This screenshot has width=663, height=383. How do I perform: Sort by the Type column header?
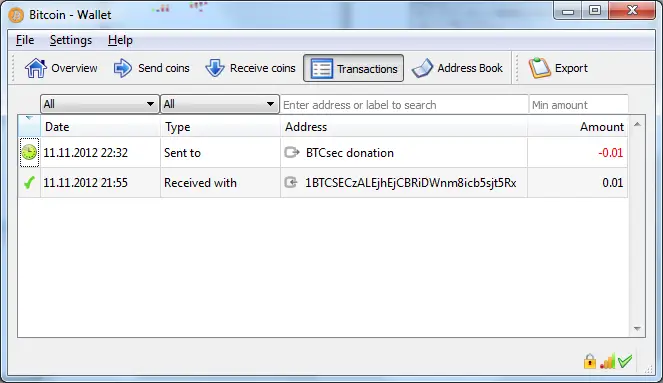coord(220,126)
